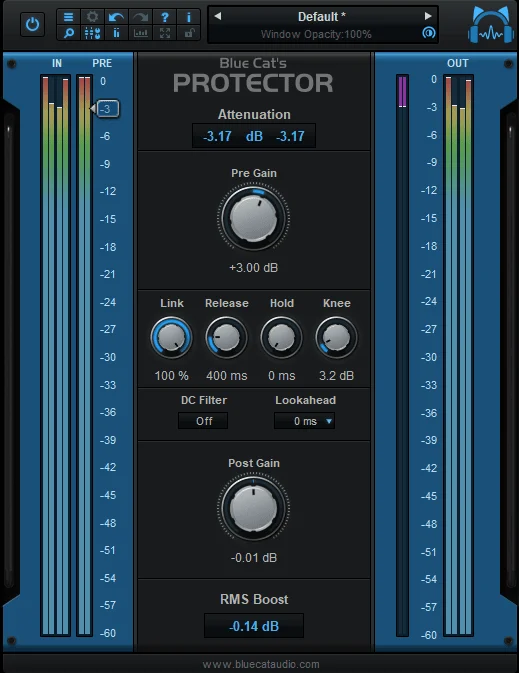This screenshot has height=673, width=519.
Task: Open the gear preset settings icon
Action: (92, 17)
